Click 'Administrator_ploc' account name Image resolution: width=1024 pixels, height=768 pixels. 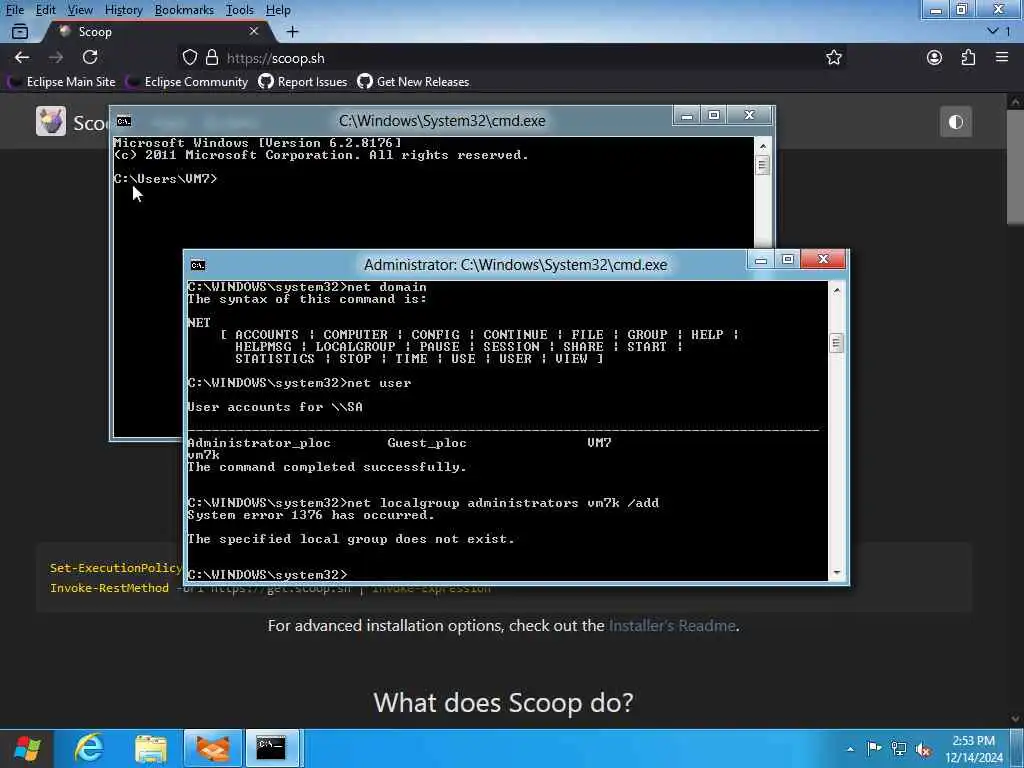pos(259,443)
